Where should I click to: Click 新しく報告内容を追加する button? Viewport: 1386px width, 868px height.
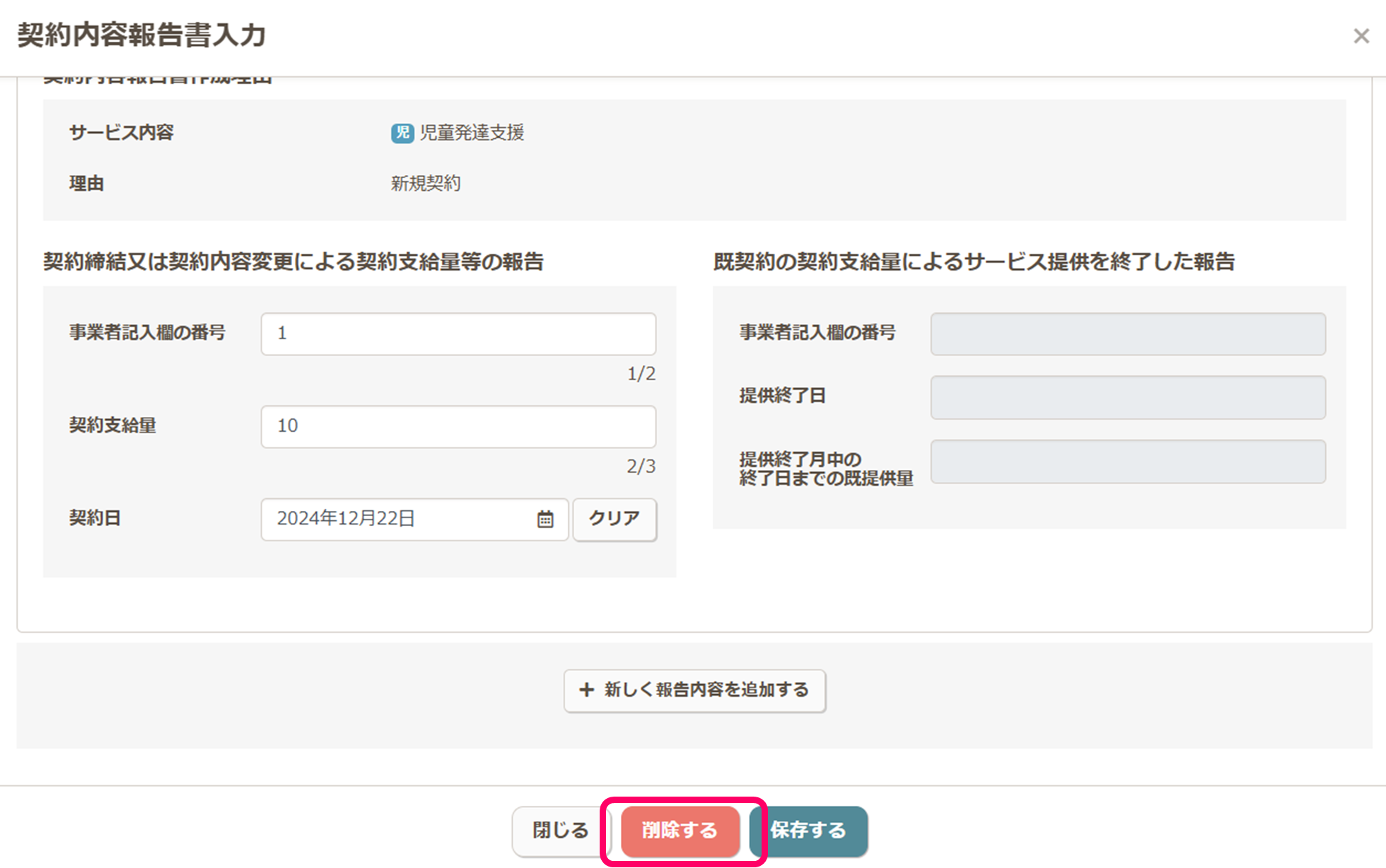coord(694,691)
